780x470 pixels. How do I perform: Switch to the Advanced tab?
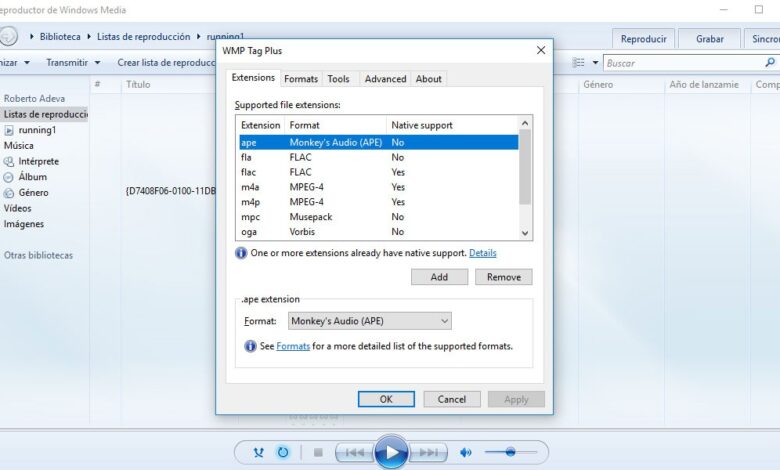386,79
